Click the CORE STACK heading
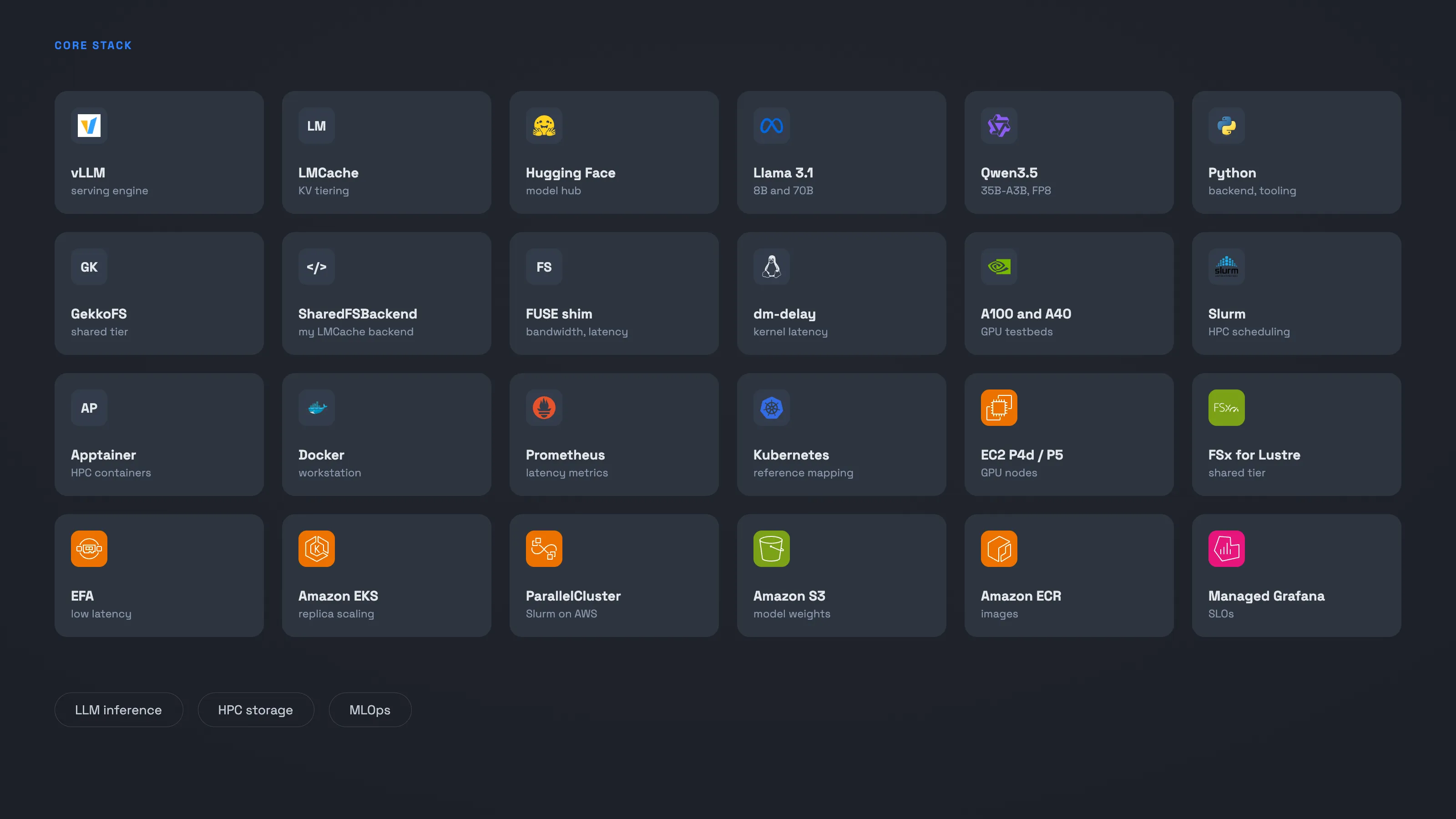The height and width of the screenshot is (819, 1456). pos(93,45)
